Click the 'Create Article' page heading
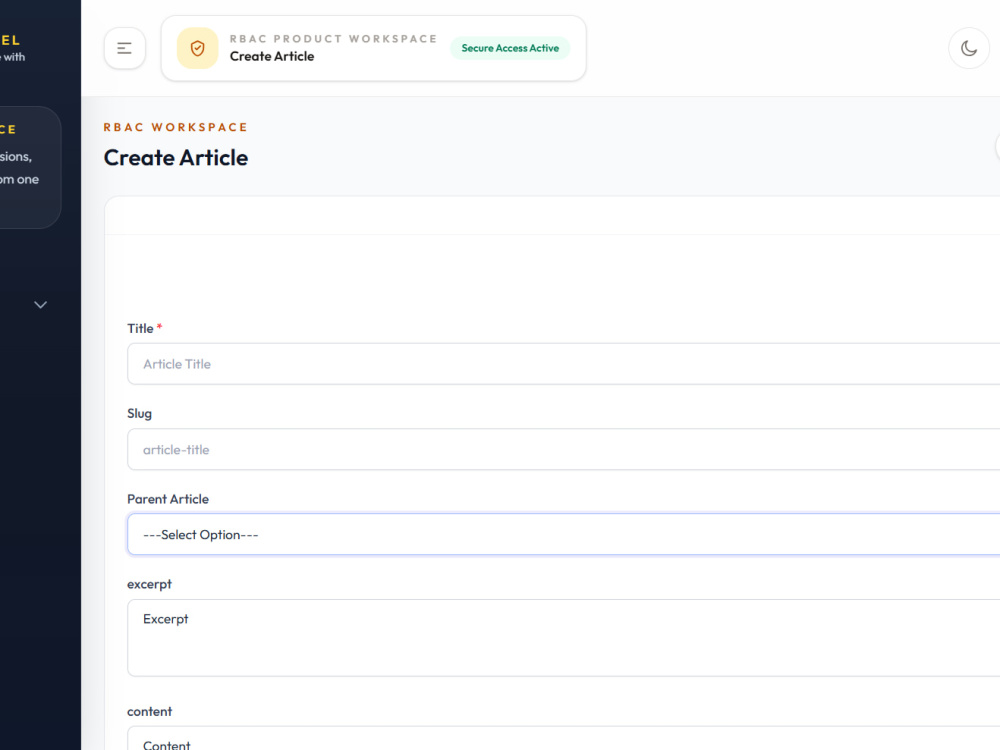Screen dimensions: 1000x750 (176, 158)
